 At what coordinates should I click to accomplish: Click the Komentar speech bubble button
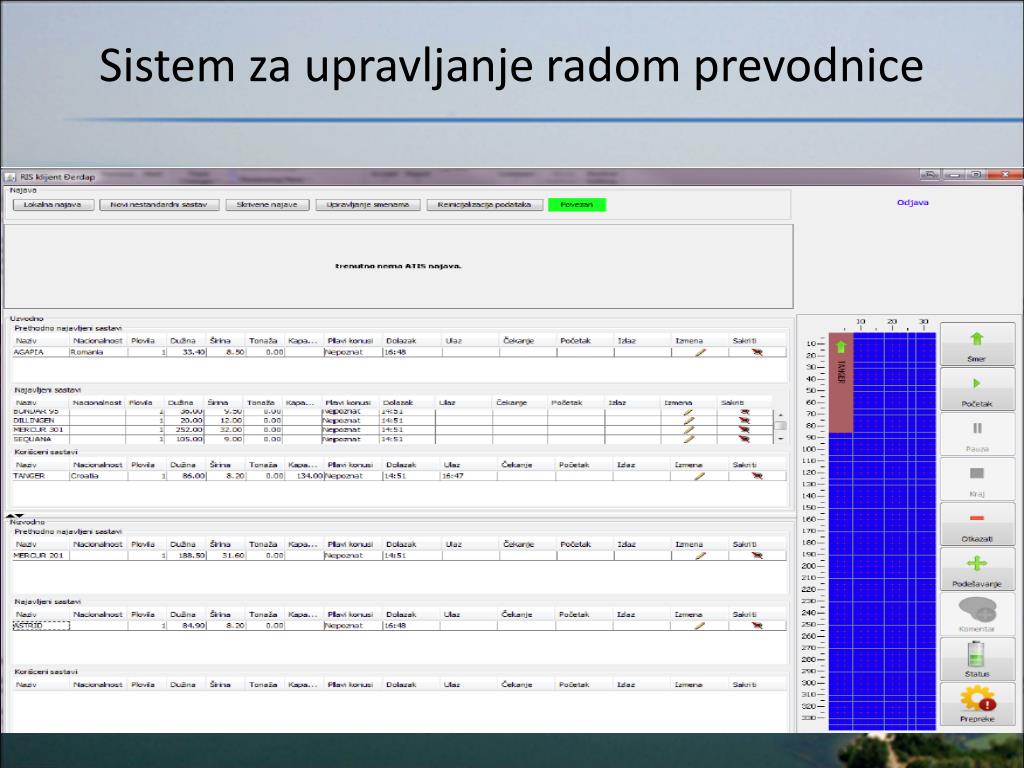click(x=977, y=615)
